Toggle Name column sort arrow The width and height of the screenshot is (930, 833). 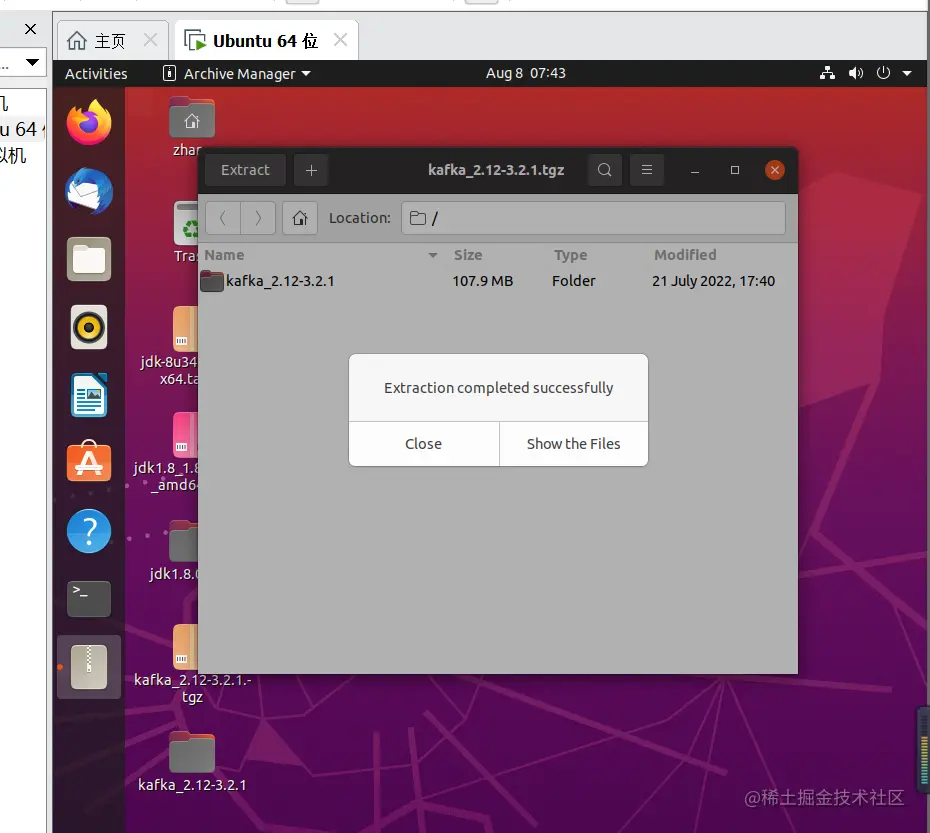pyautogui.click(x=433, y=255)
